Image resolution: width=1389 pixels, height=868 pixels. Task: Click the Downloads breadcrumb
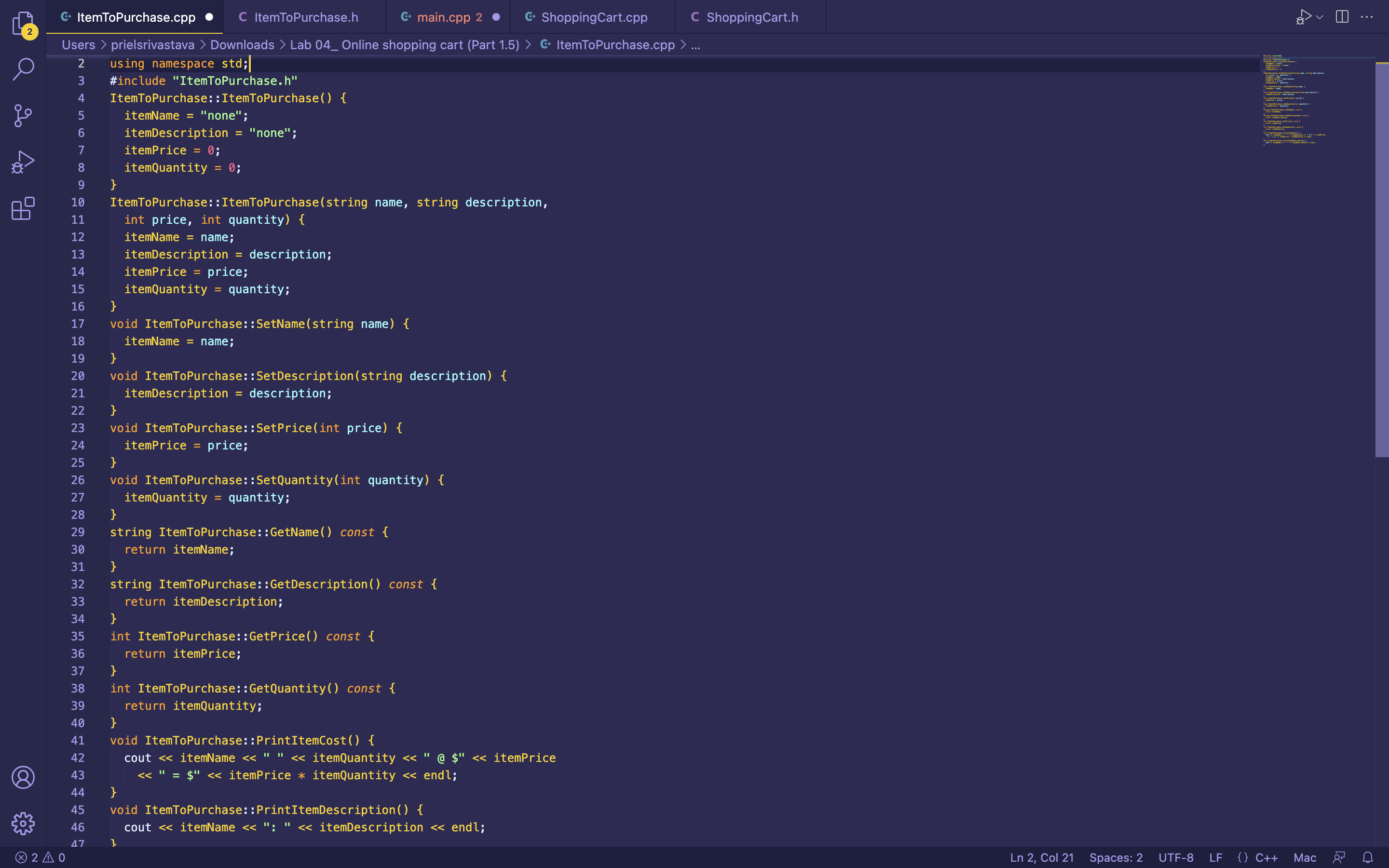(242, 44)
